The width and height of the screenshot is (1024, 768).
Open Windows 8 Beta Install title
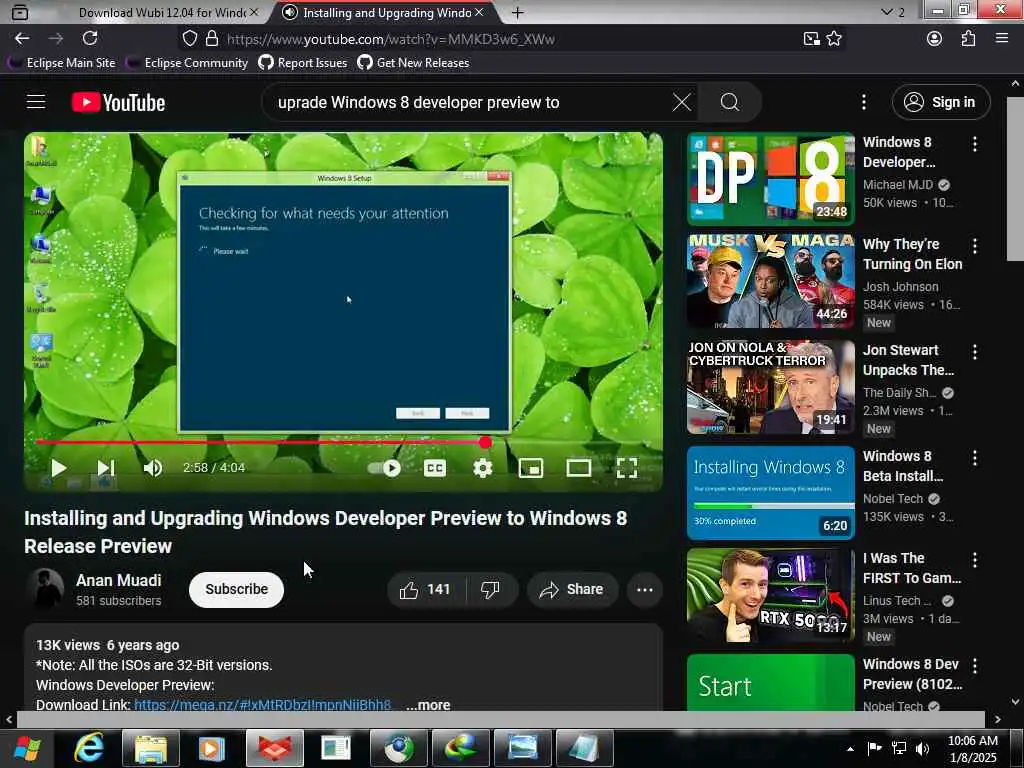(903, 466)
